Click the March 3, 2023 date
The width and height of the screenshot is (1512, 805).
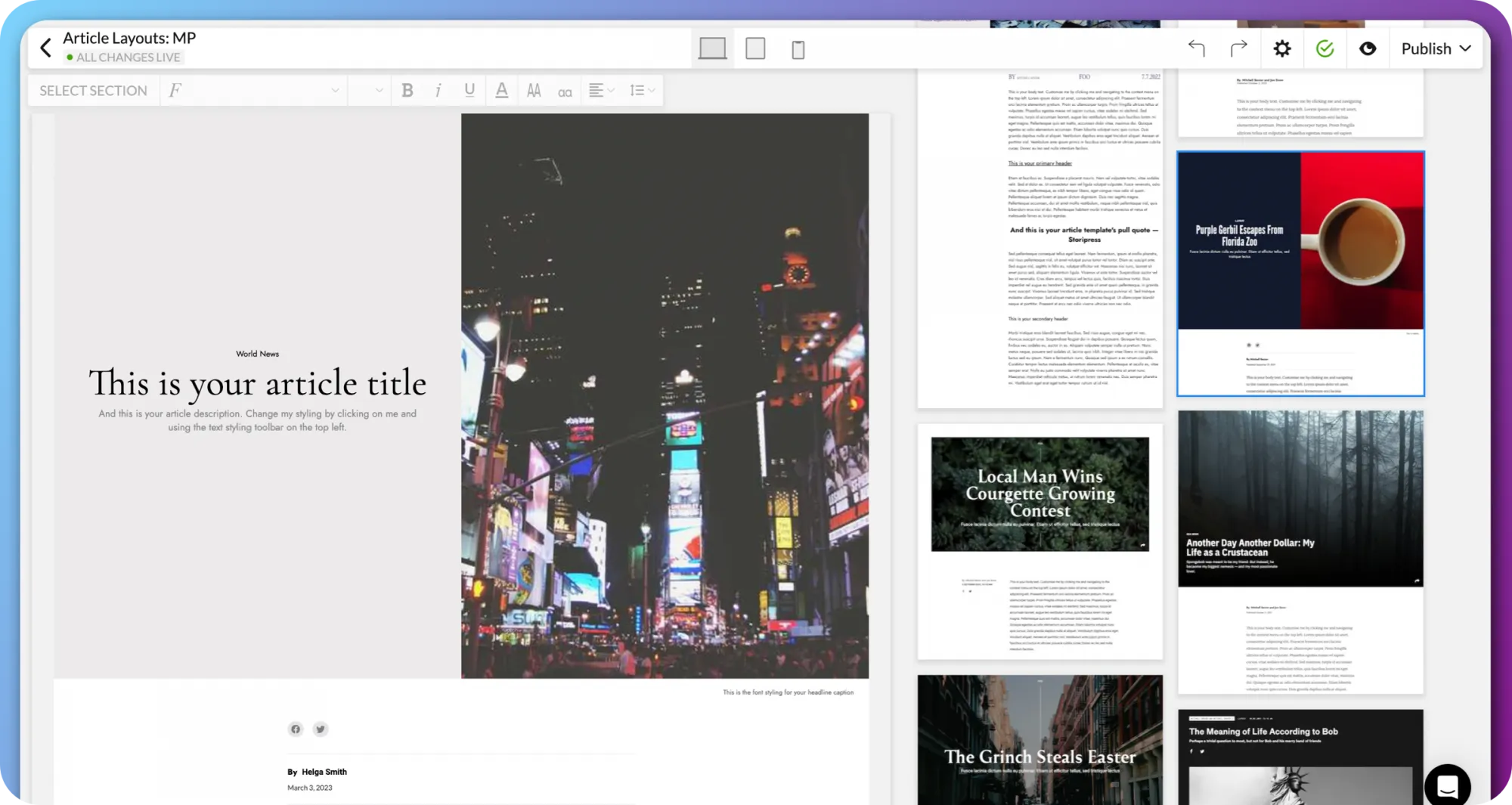(x=309, y=788)
